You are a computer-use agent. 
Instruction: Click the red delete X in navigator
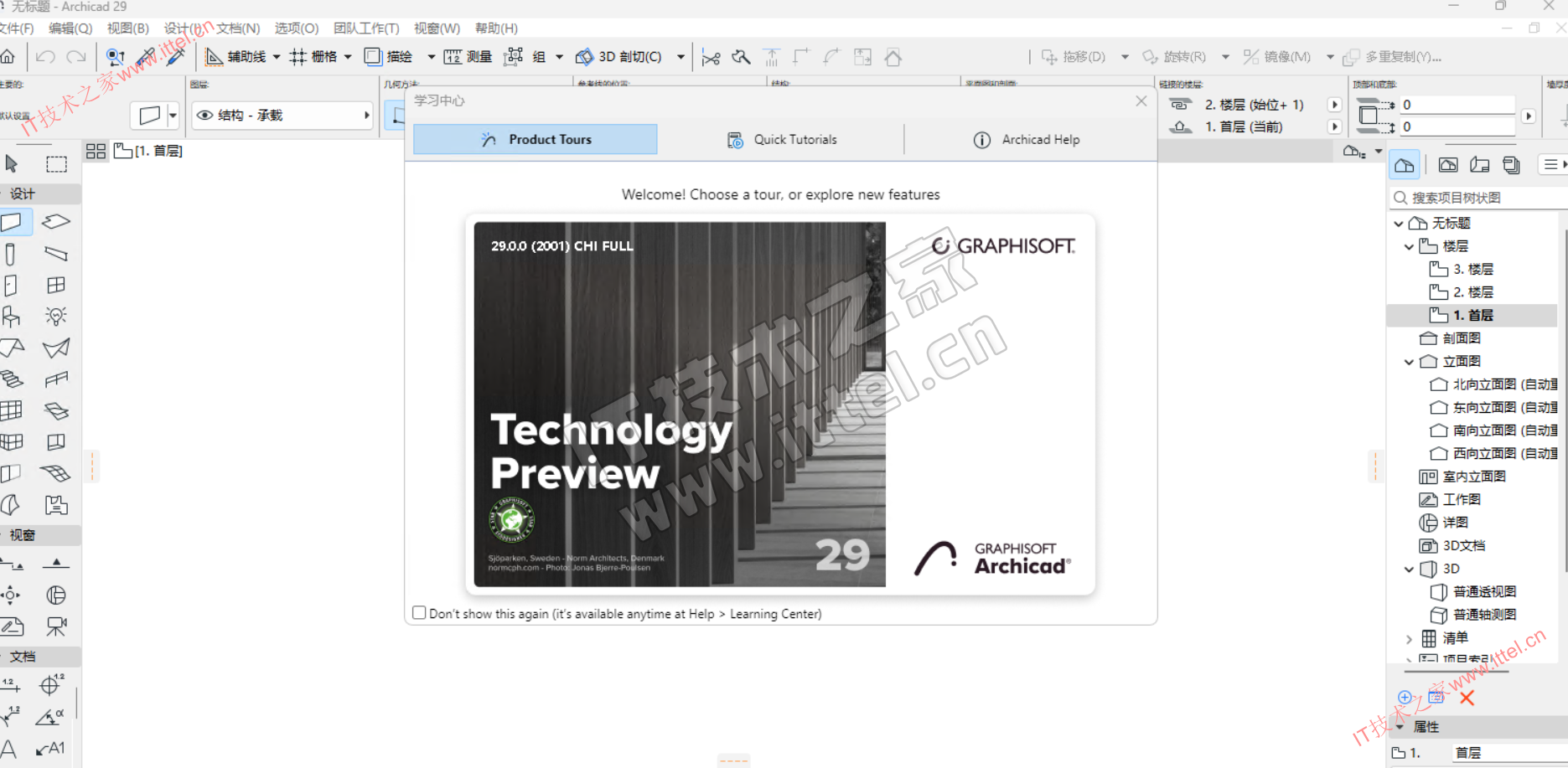(x=1467, y=698)
